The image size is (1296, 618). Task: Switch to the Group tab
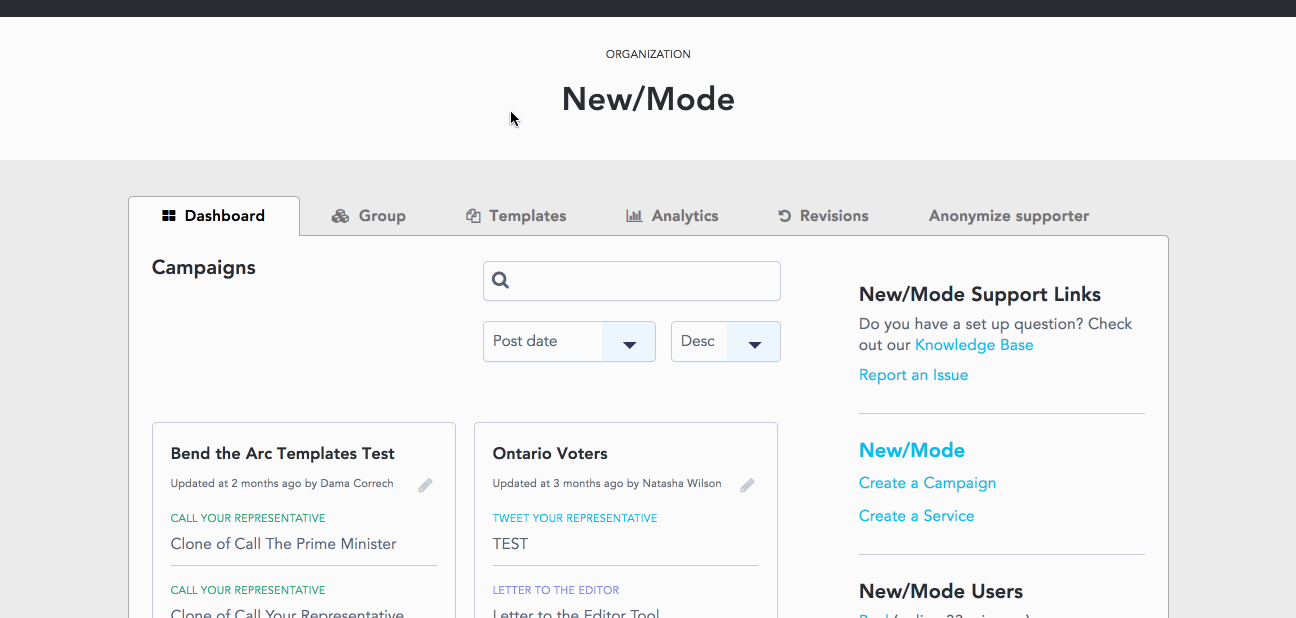point(368,216)
